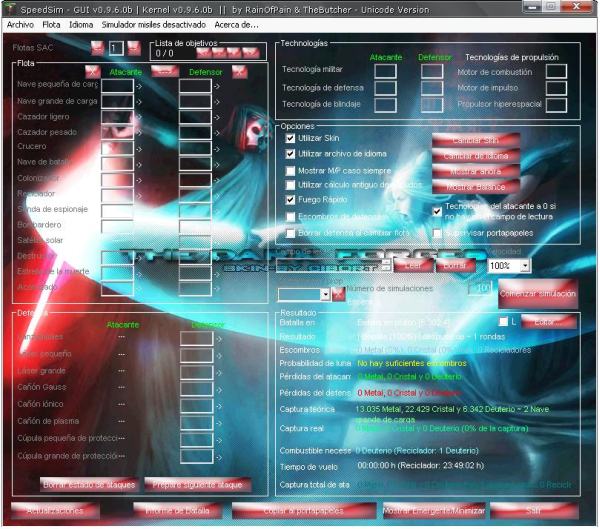
Task: Click the defender arrow for Crucero
Action: [x=217, y=149]
